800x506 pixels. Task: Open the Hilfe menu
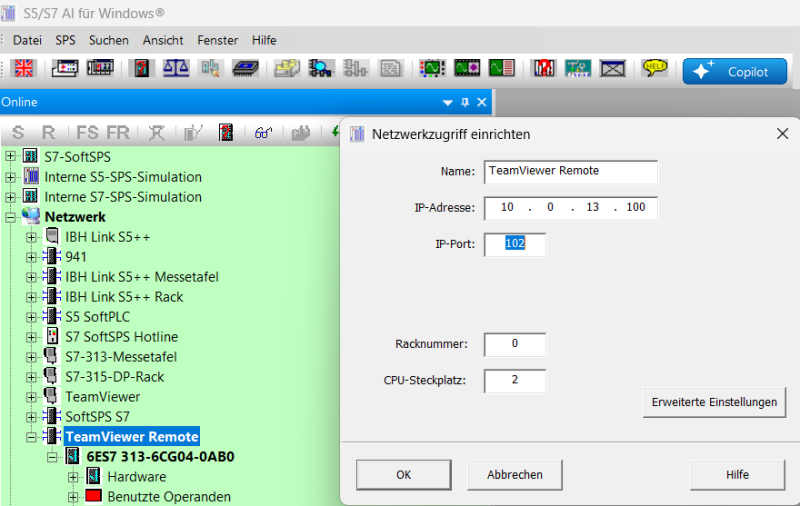[x=264, y=40]
